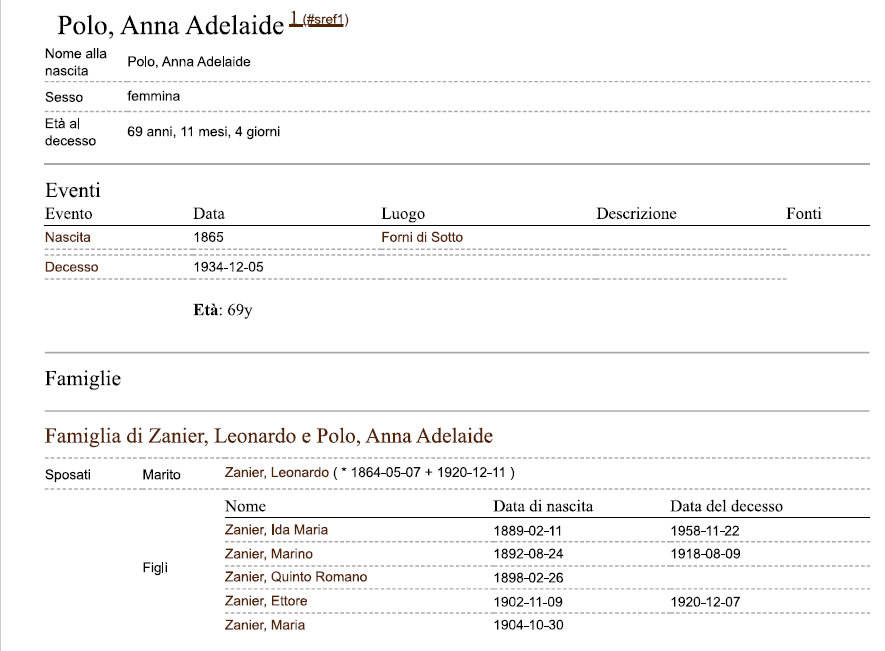Select Quinto Romano's birth date 1898-02-26
This screenshot has width=885, height=651.
[x=528, y=578]
